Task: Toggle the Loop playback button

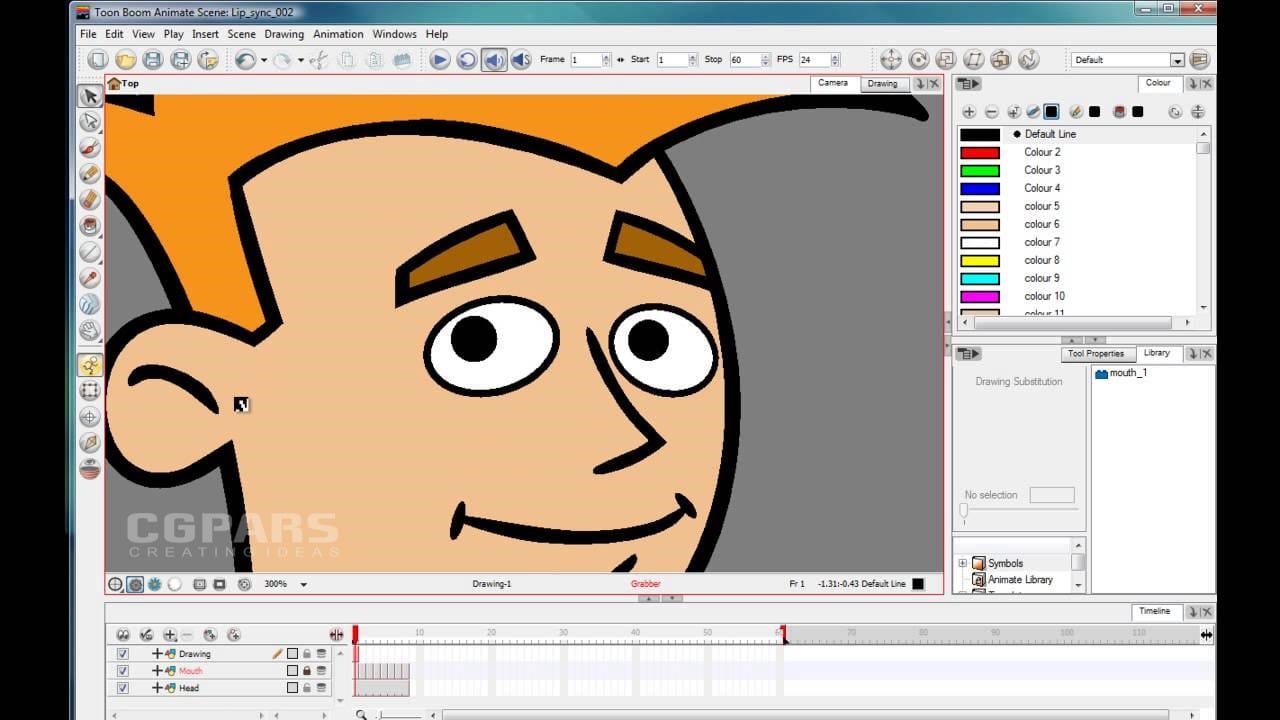Action: pyautogui.click(x=467, y=60)
